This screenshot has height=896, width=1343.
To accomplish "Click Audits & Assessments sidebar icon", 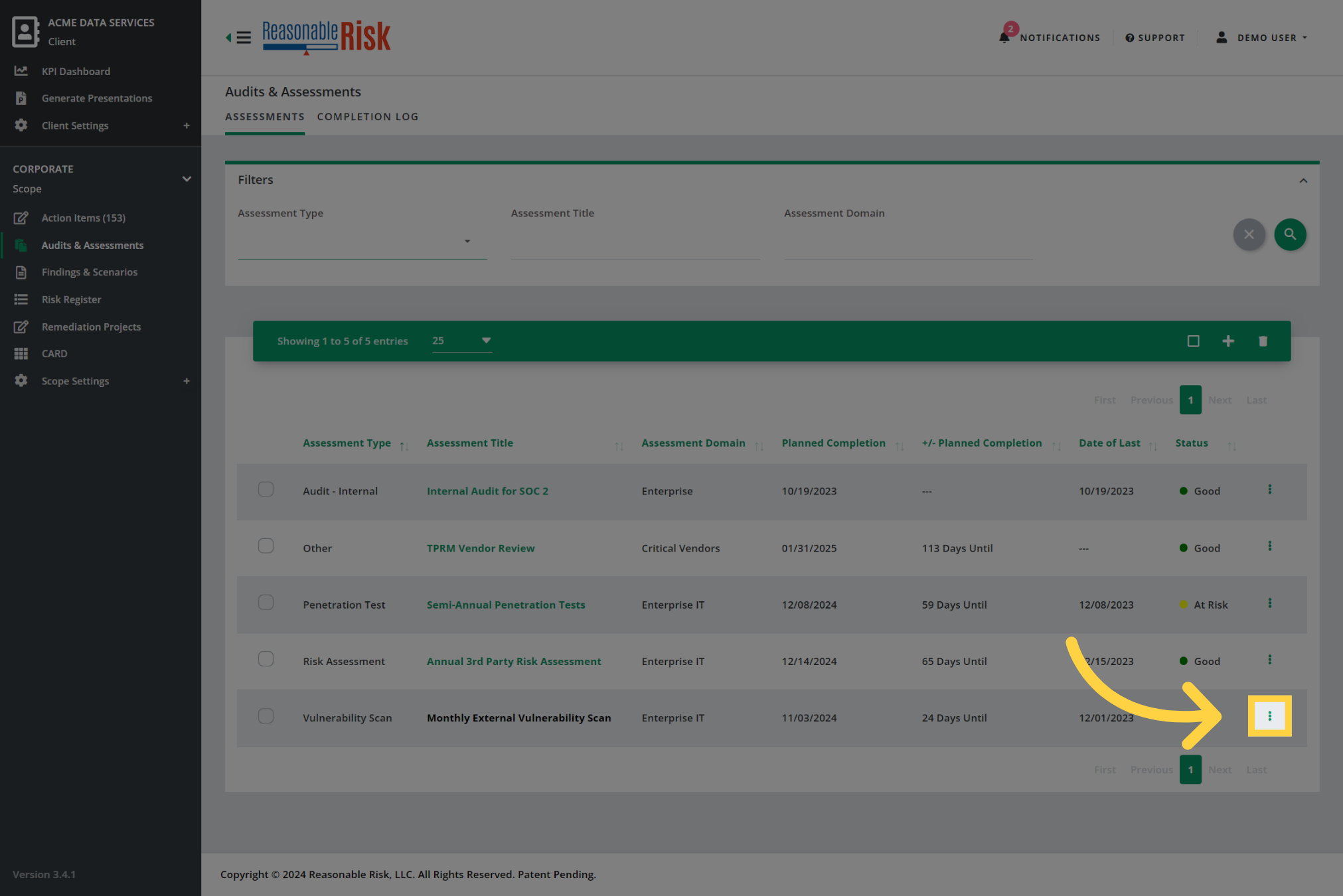I will pyautogui.click(x=21, y=245).
